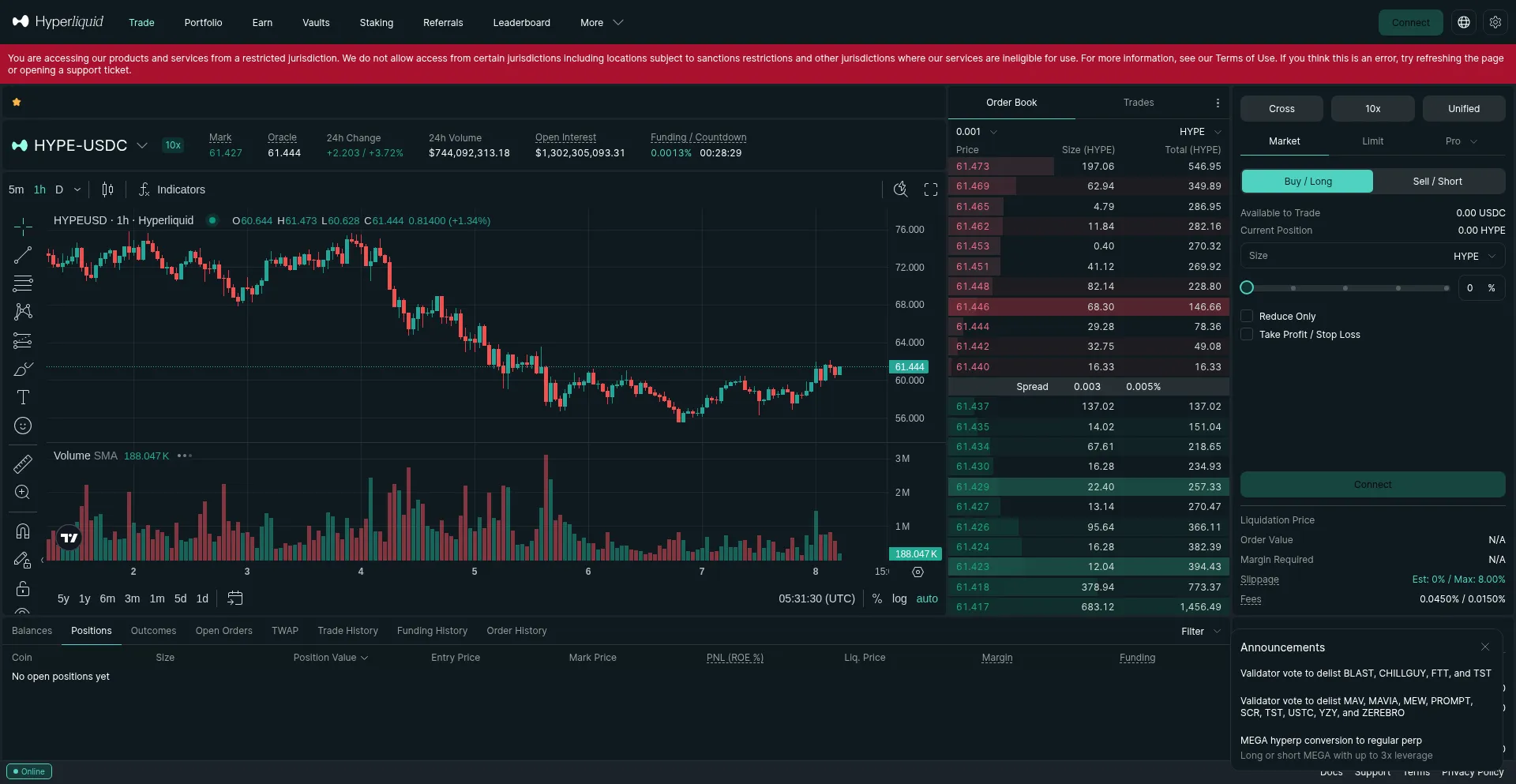Open Unified account mode button
Viewport: 1516px width, 784px height.
(x=1464, y=109)
